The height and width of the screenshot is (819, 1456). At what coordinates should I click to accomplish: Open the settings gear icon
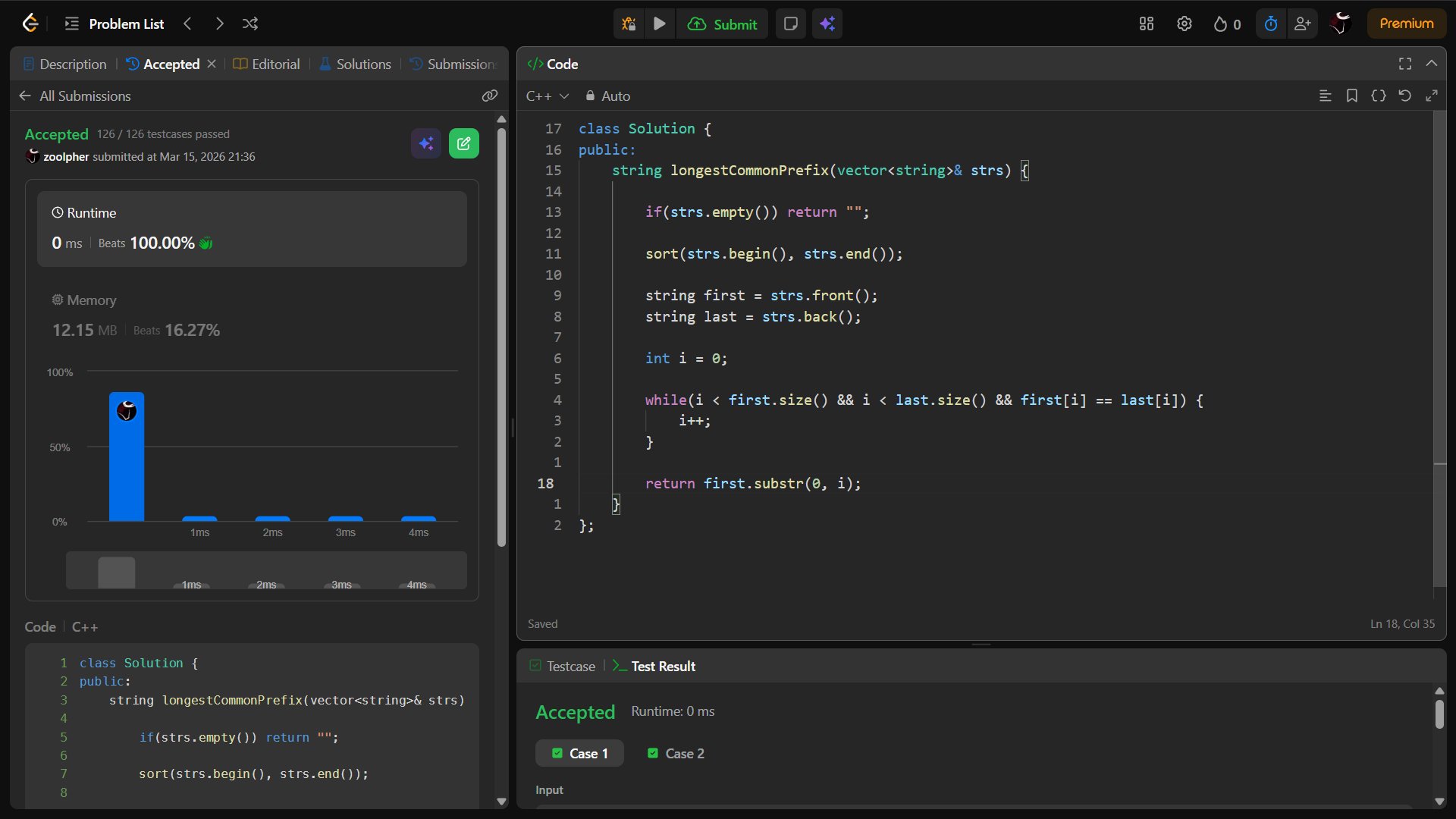(x=1184, y=24)
